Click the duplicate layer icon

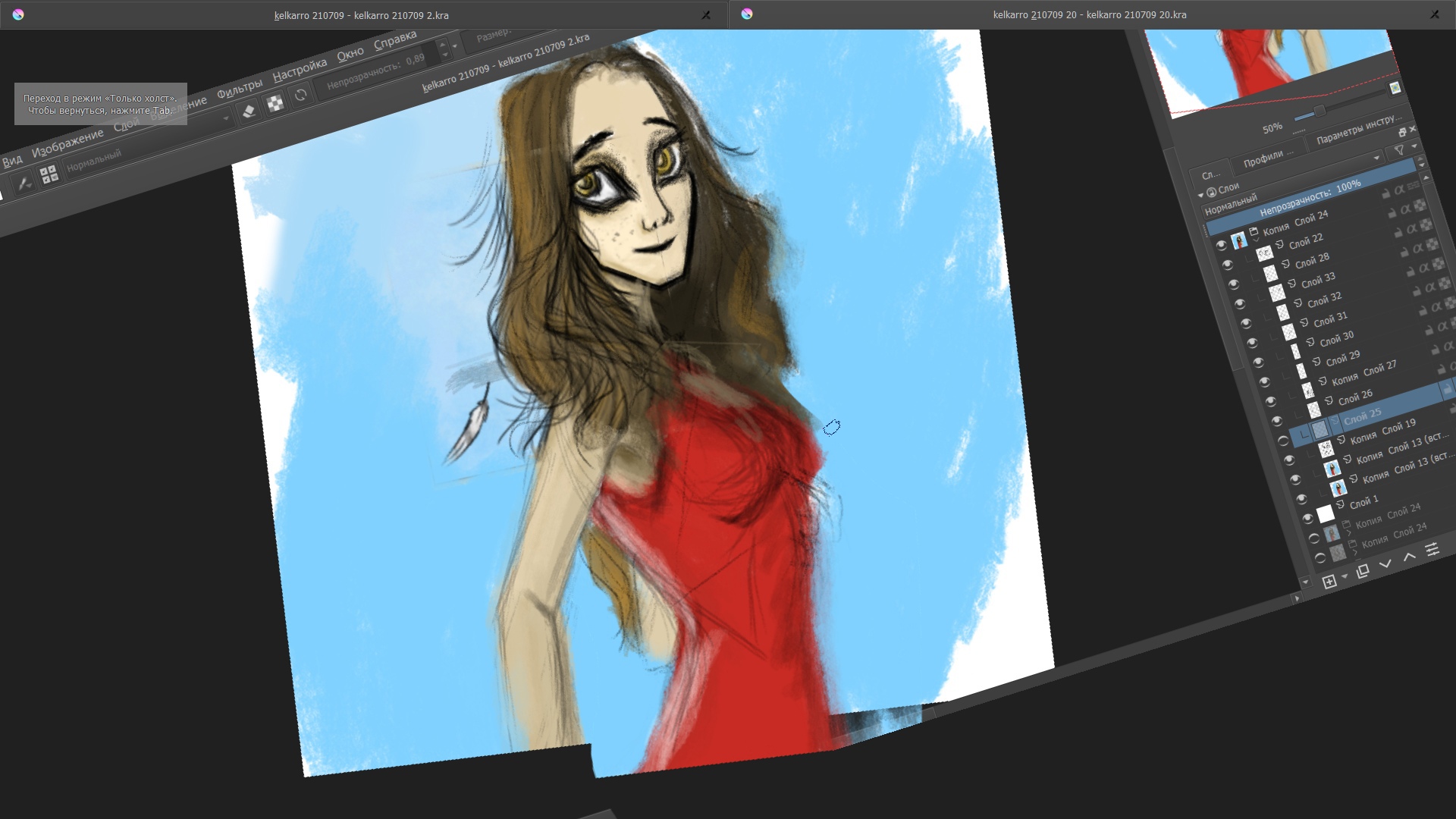point(1362,572)
